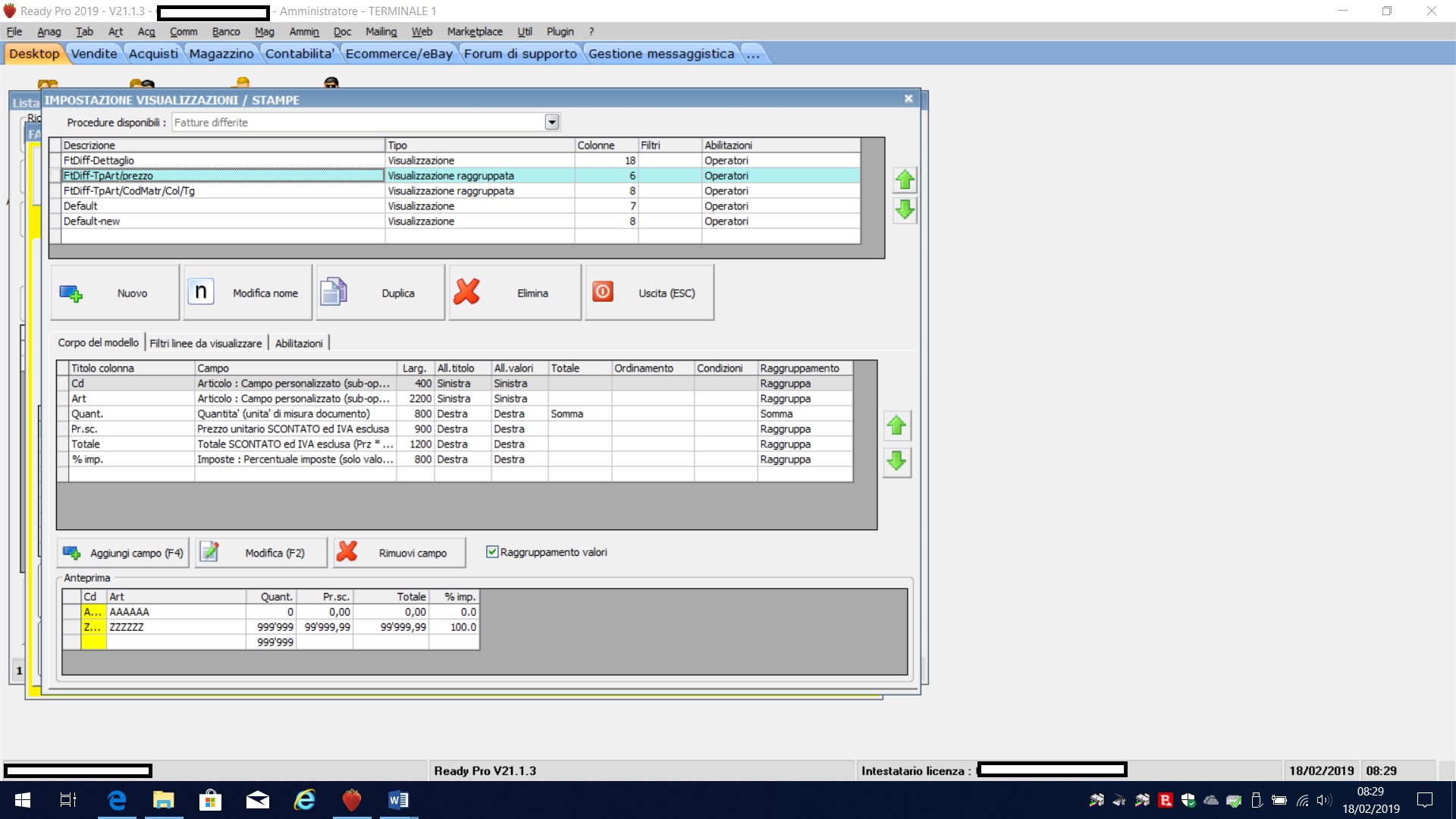
Task: Switch to Contabilita' tab
Action: tap(300, 54)
